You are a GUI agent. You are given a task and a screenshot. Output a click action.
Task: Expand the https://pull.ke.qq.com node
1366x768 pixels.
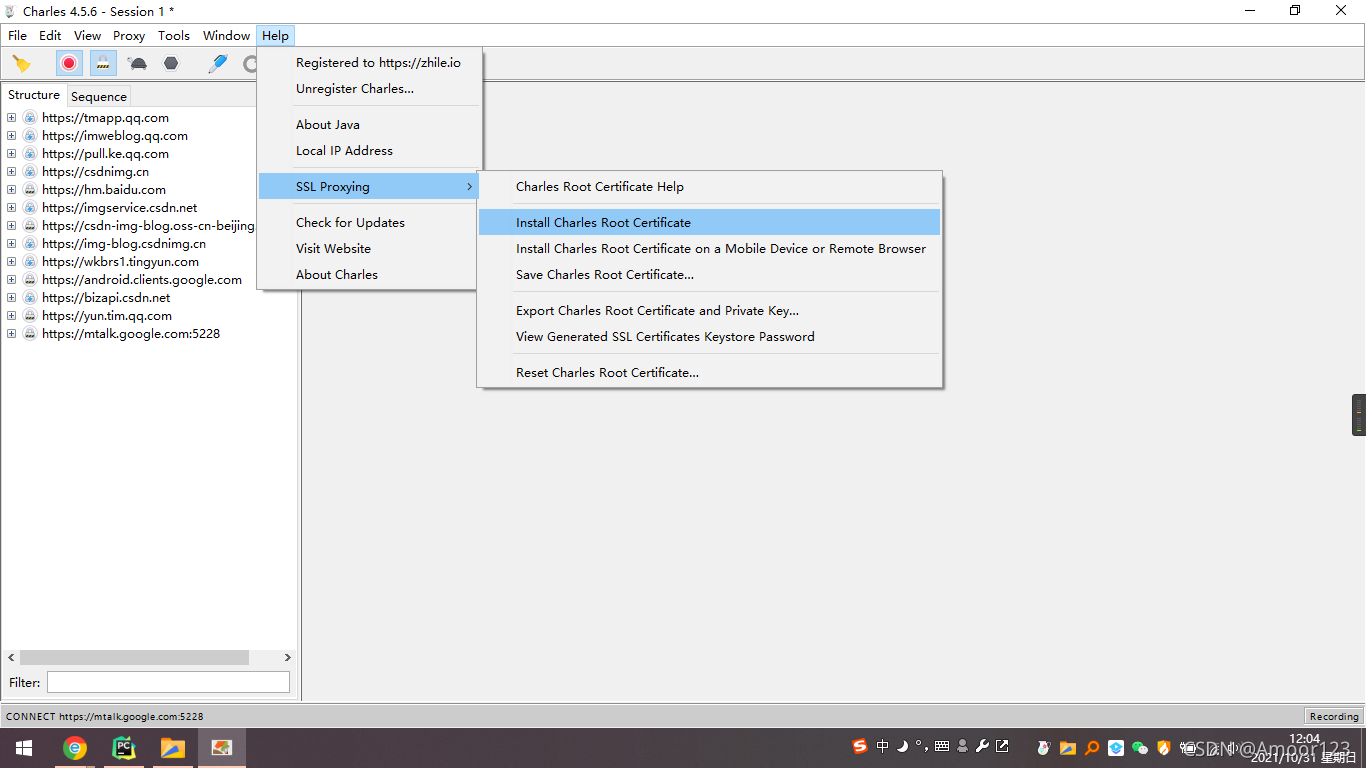[x=11, y=154]
